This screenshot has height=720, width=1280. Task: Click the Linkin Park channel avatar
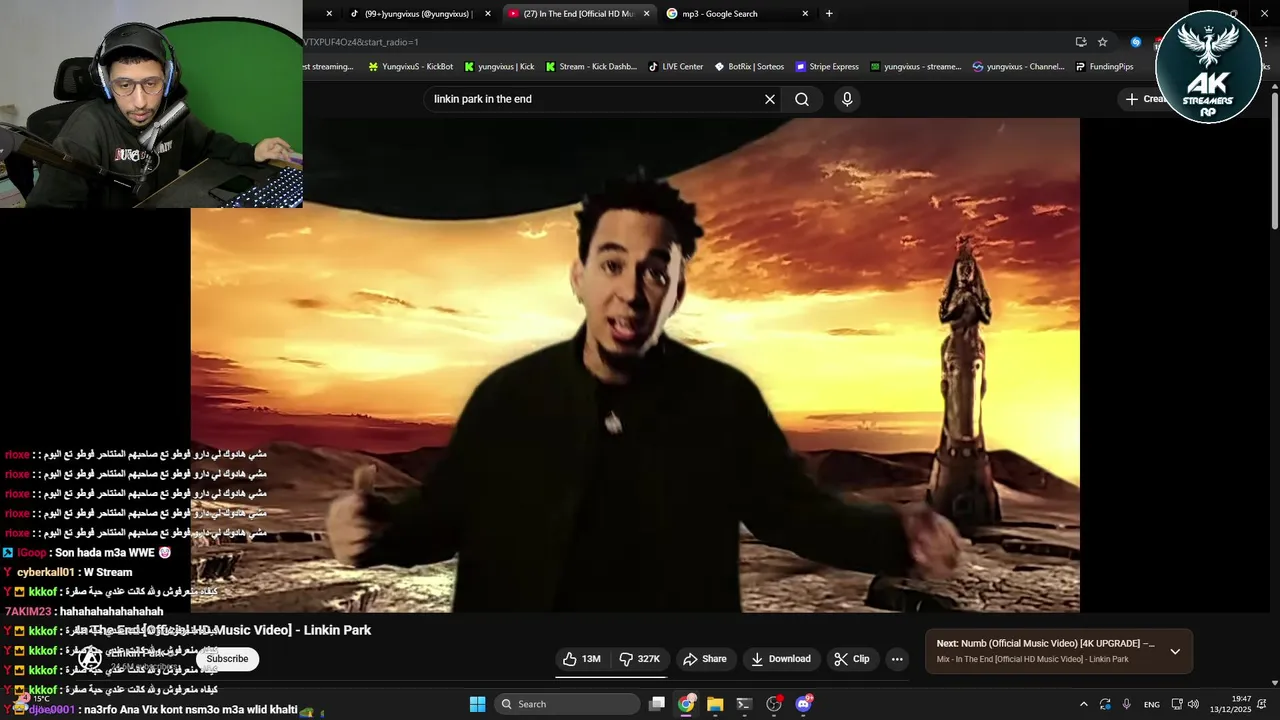90,658
